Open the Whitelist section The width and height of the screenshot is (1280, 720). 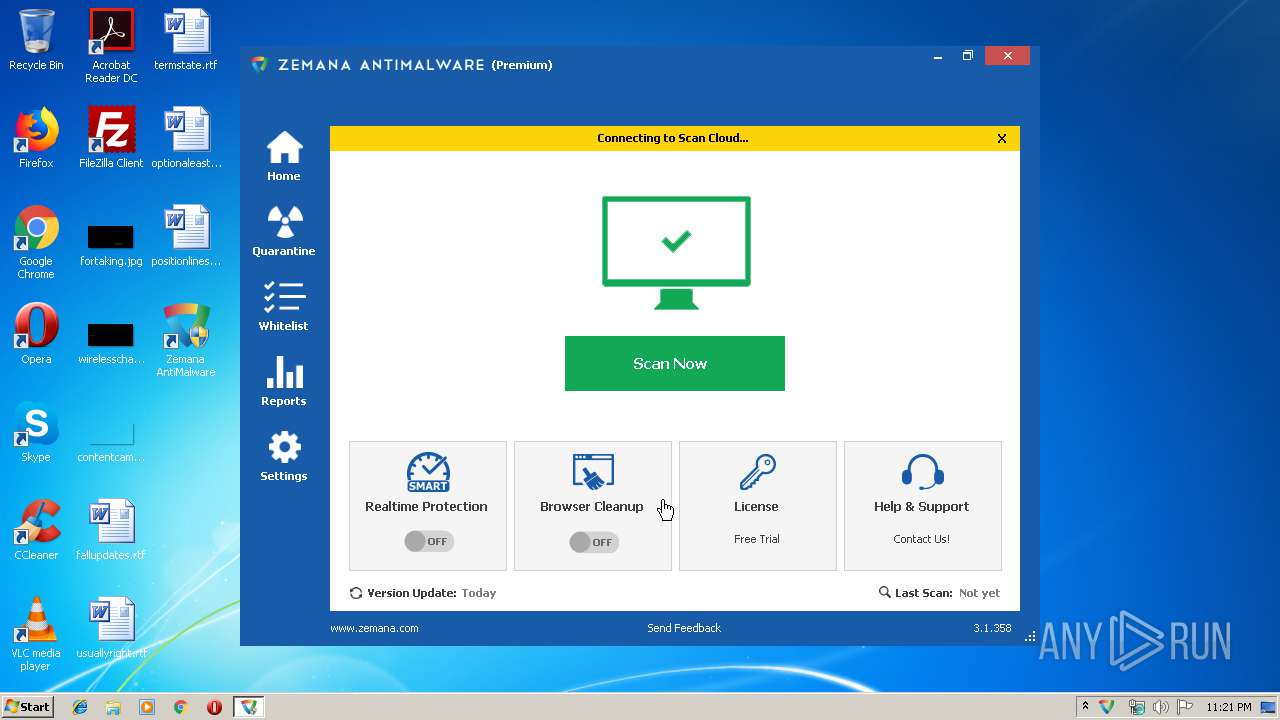tap(284, 306)
